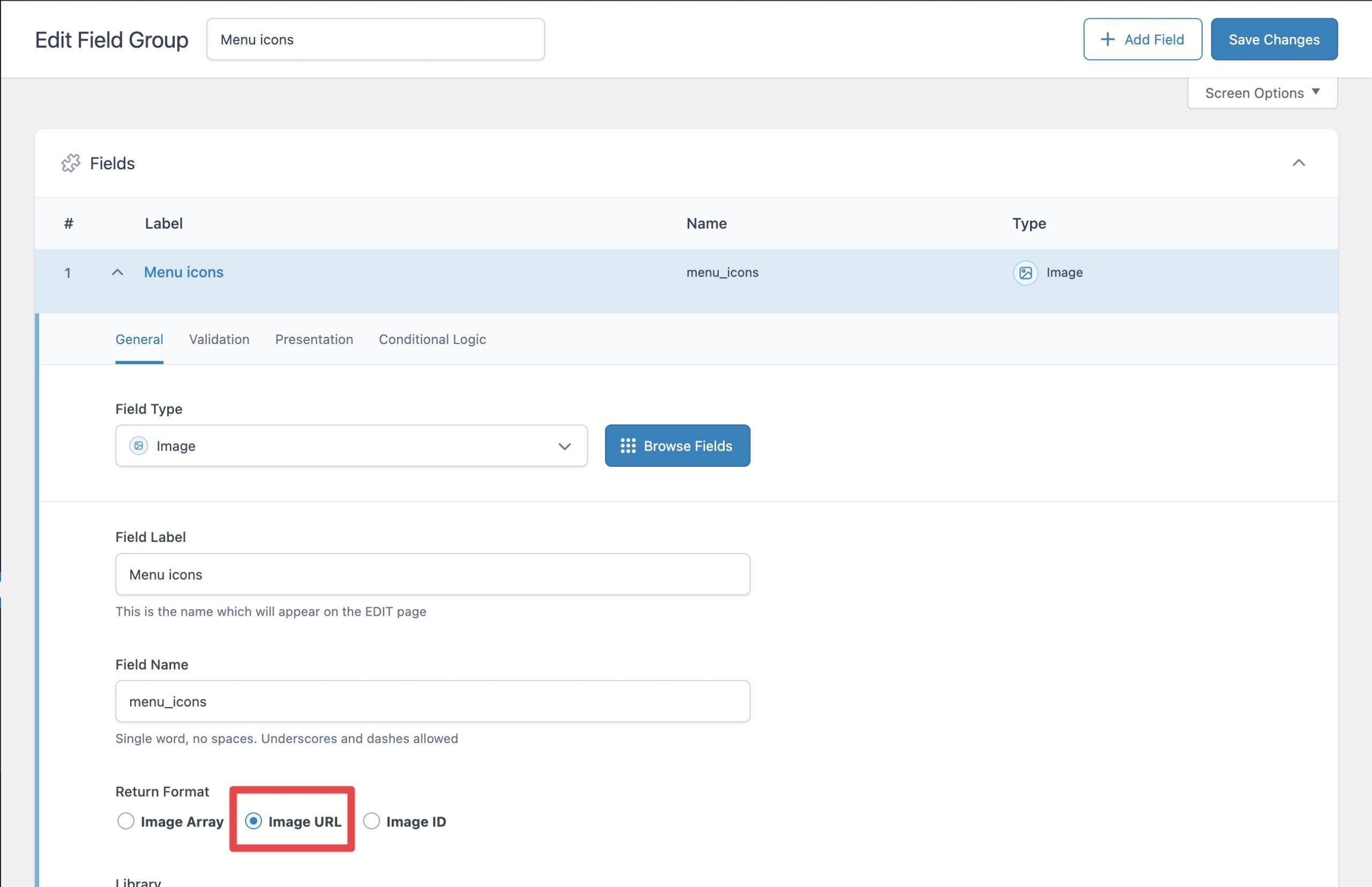The image size is (1372, 887).
Task: Collapse the Fields panel with top-right chevron
Action: [x=1298, y=163]
